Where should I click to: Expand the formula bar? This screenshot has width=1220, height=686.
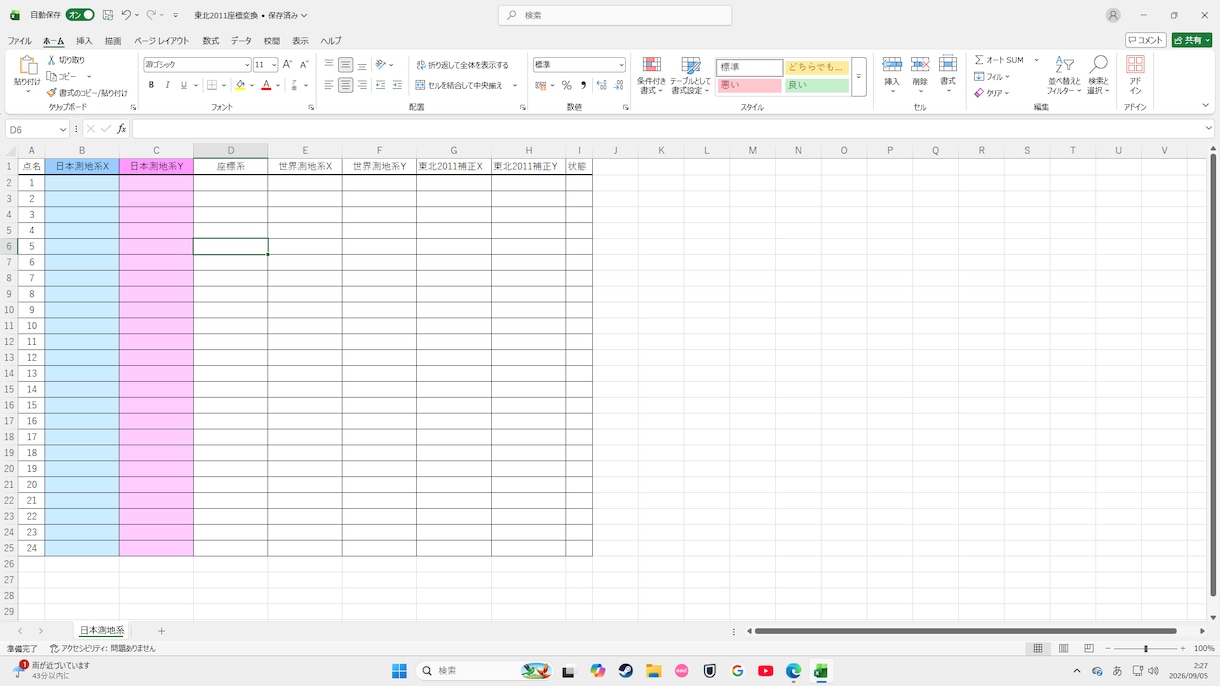pos(1209,129)
